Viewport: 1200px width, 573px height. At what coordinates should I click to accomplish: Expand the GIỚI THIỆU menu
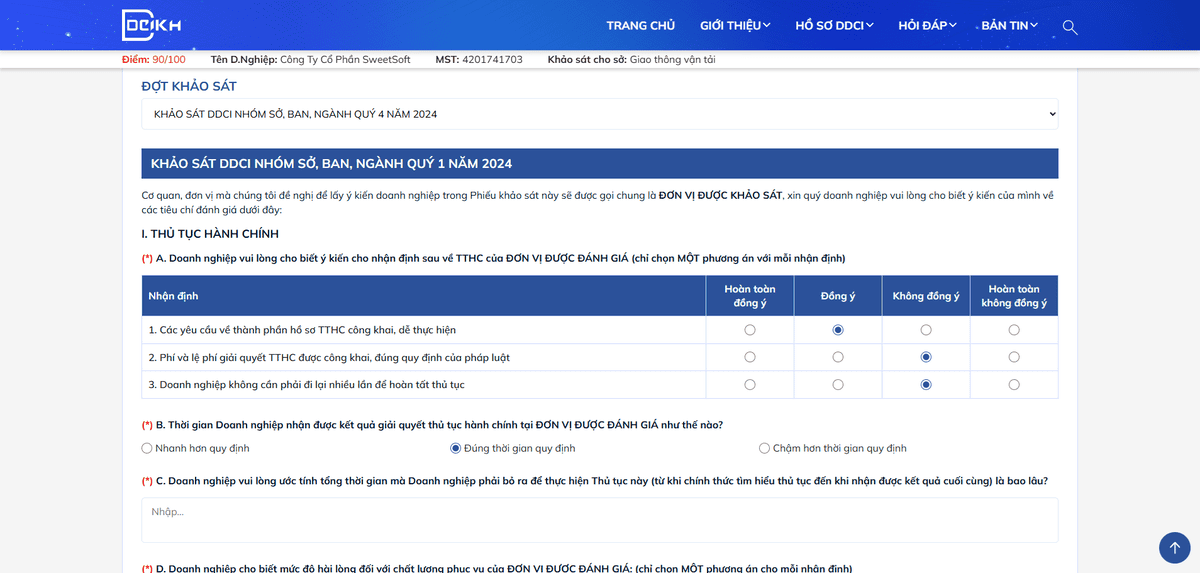pyautogui.click(x=735, y=26)
